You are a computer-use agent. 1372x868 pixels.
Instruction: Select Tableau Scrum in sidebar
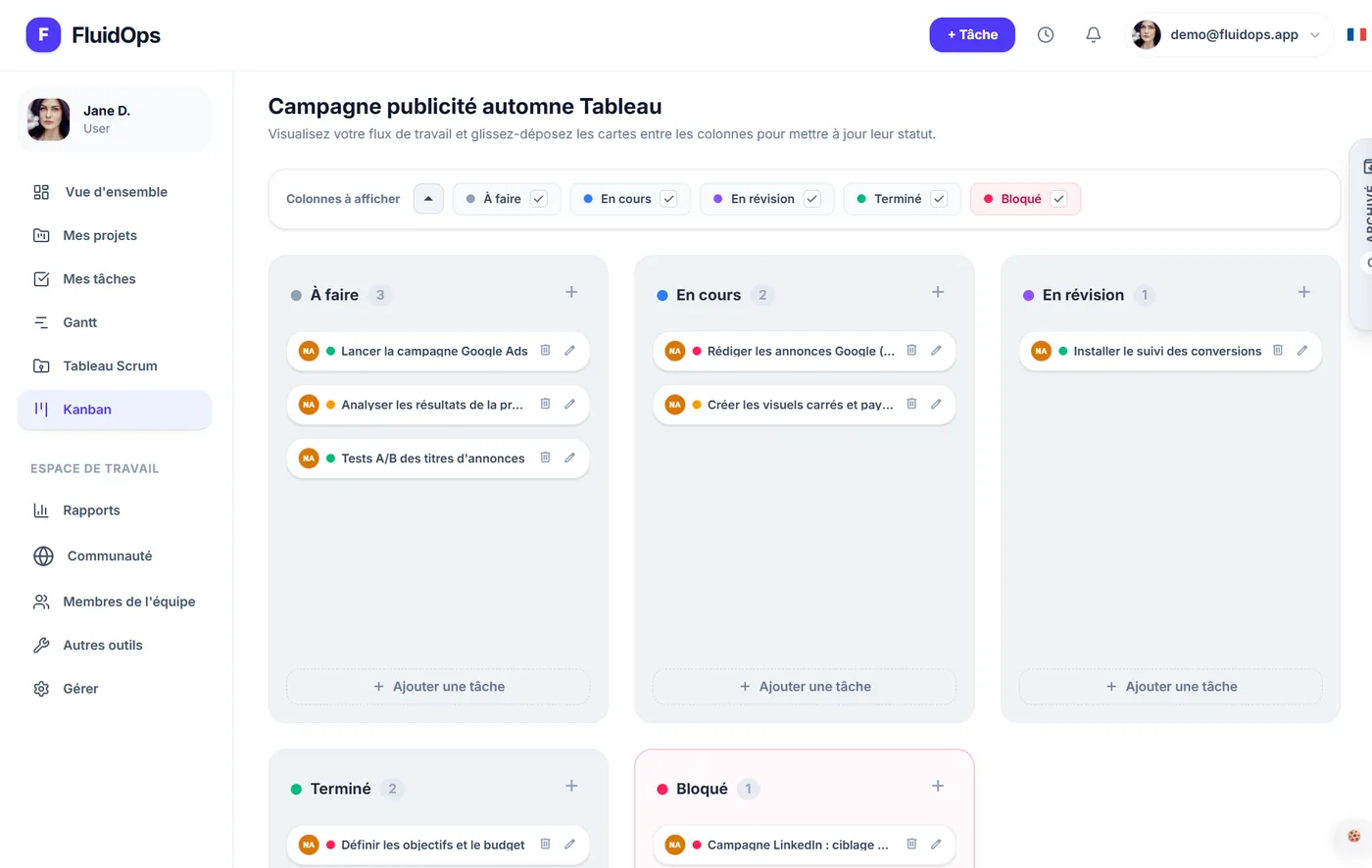click(116, 365)
